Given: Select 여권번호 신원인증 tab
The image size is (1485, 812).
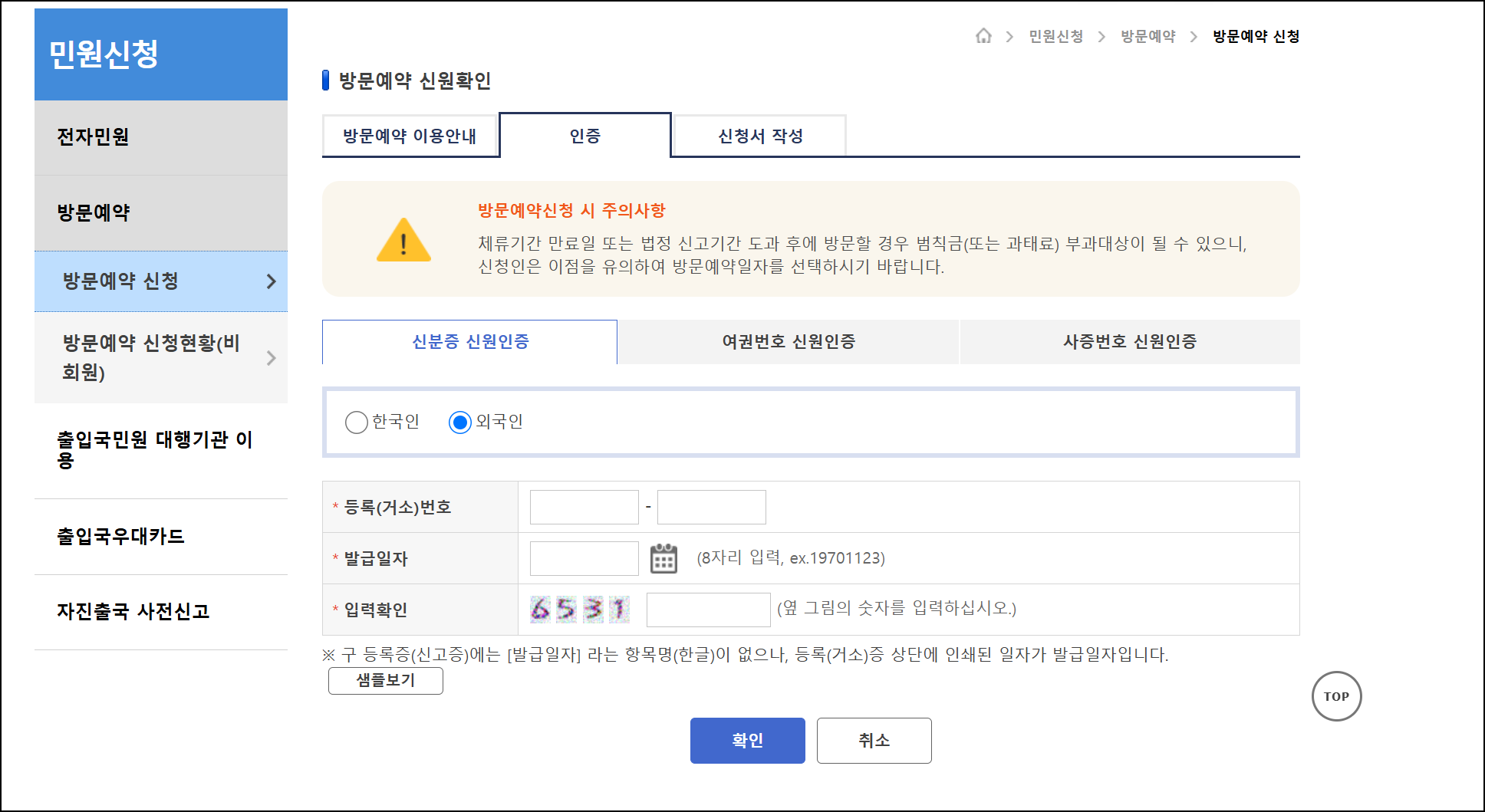Looking at the screenshot, I should point(789,342).
